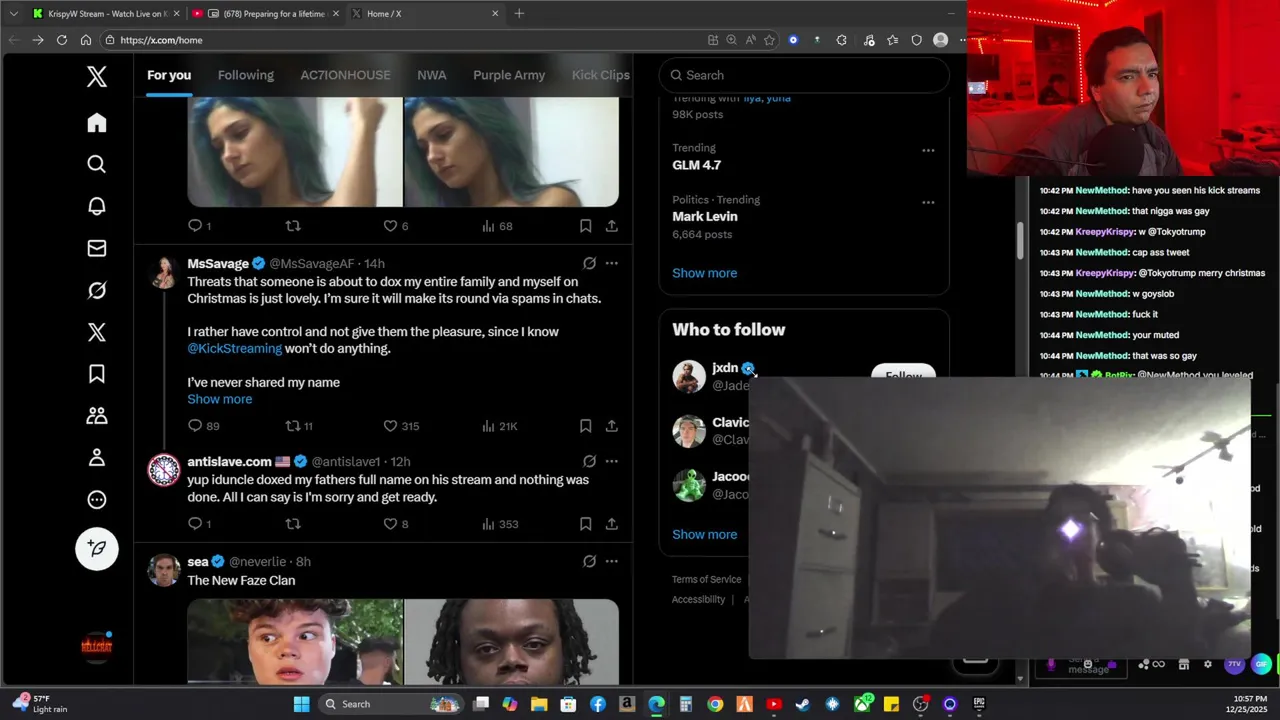
Task: Open the X Home icon in sidebar
Action: pos(97,123)
